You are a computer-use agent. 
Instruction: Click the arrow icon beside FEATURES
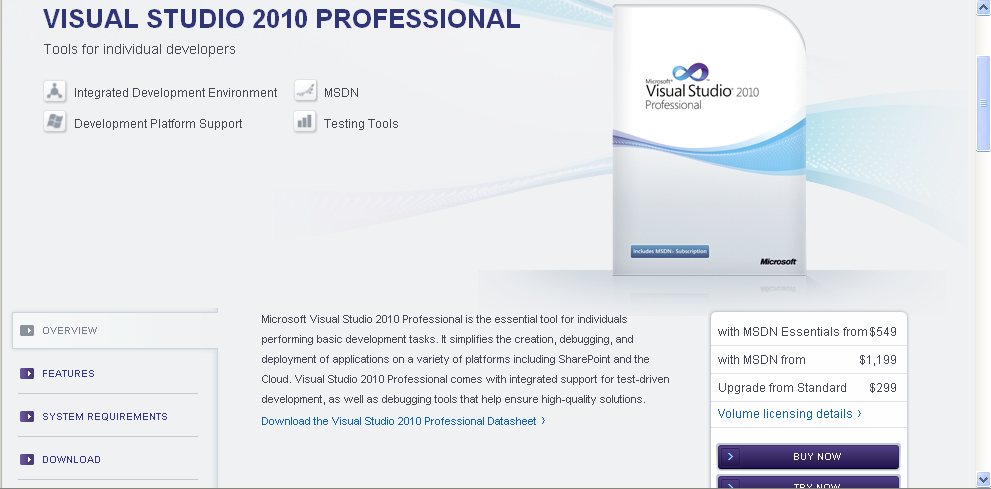(x=27, y=373)
